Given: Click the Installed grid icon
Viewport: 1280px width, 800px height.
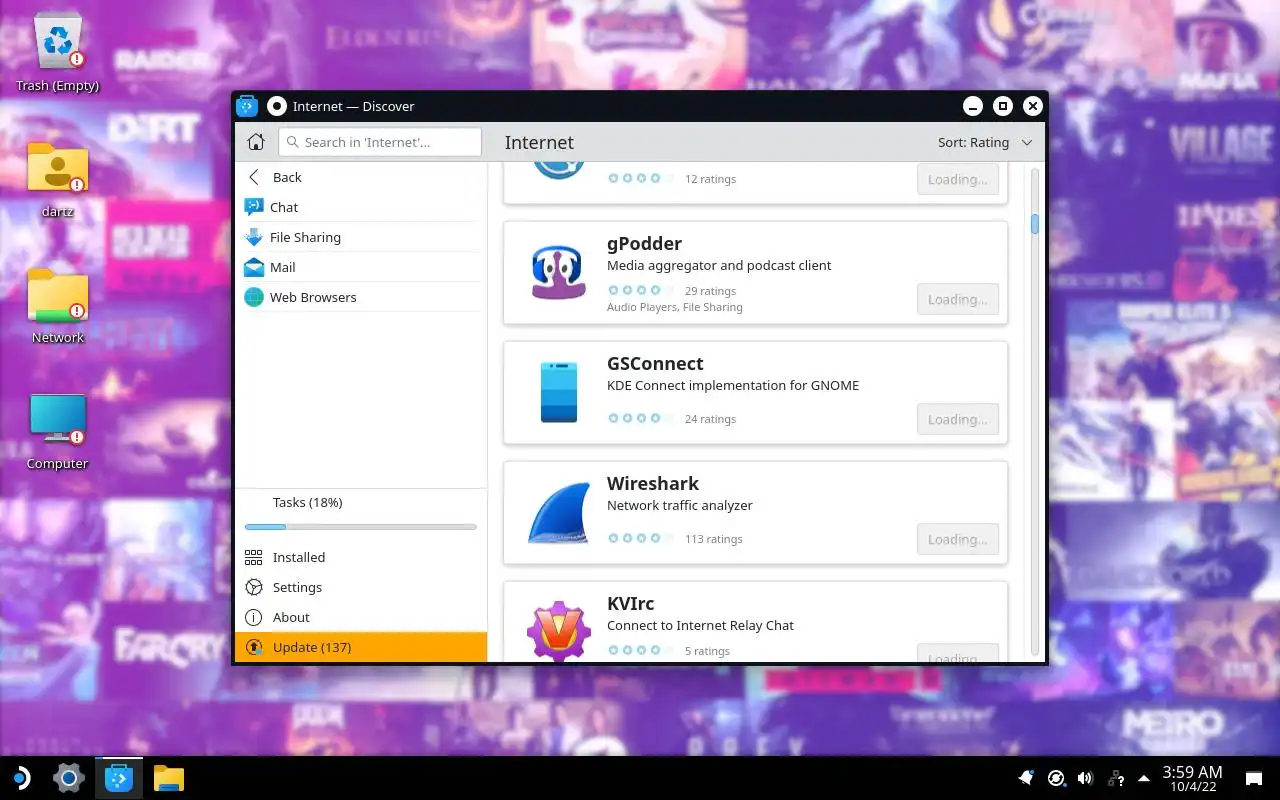Looking at the screenshot, I should tap(254, 557).
